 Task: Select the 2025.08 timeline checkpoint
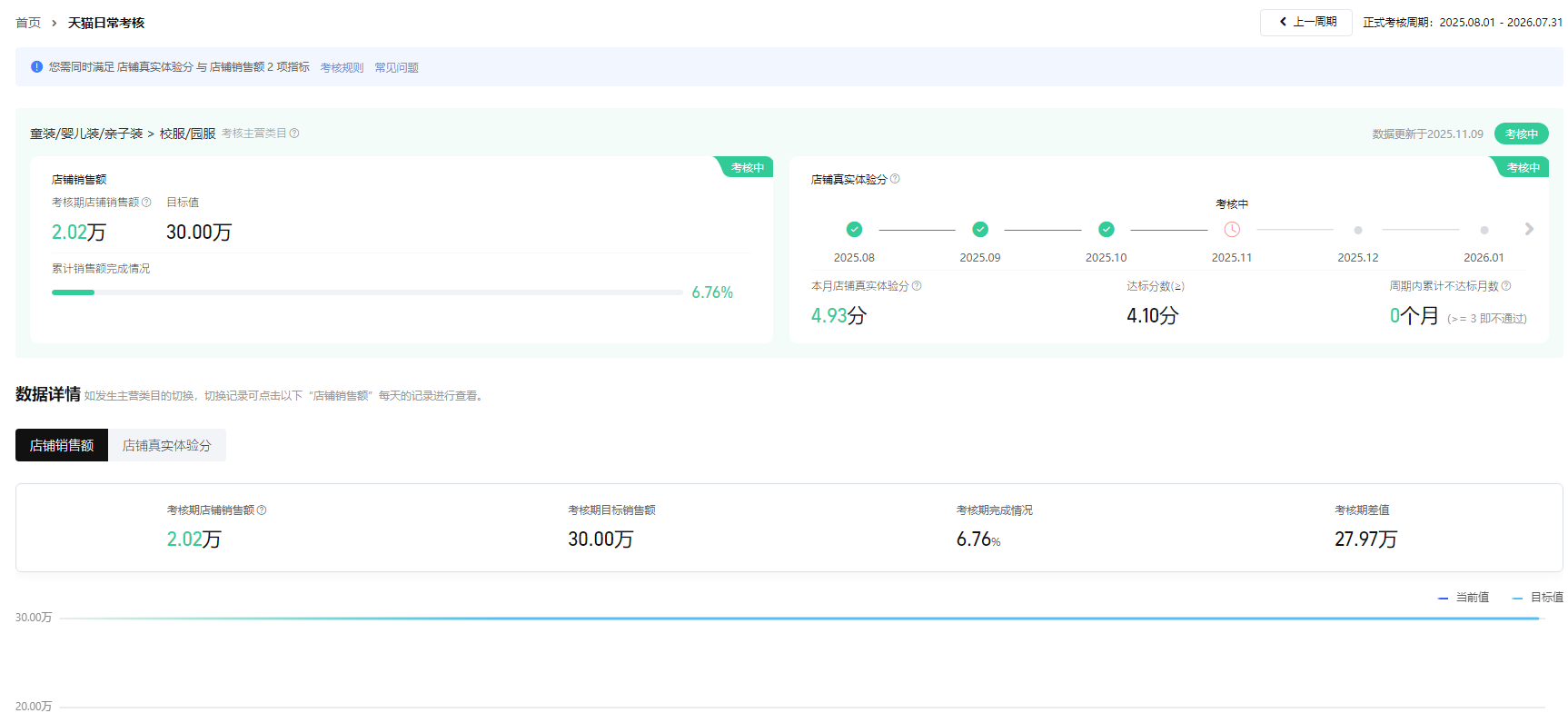tap(854, 230)
